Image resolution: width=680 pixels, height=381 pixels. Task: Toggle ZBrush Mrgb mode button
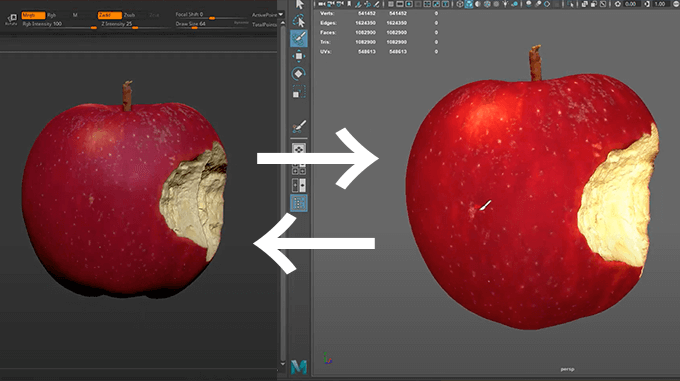(x=33, y=15)
